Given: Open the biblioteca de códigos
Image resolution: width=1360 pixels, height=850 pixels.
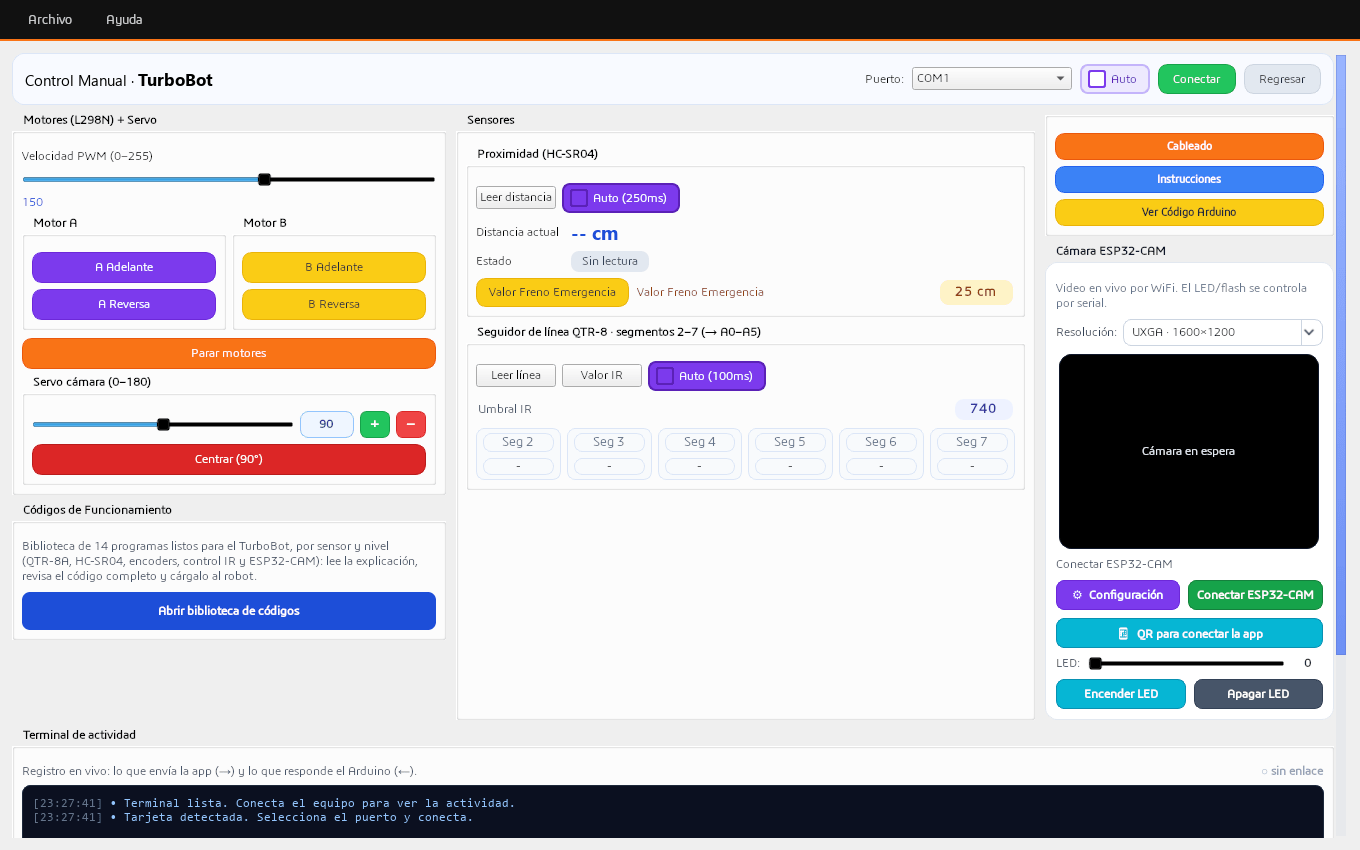Looking at the screenshot, I should [229, 611].
